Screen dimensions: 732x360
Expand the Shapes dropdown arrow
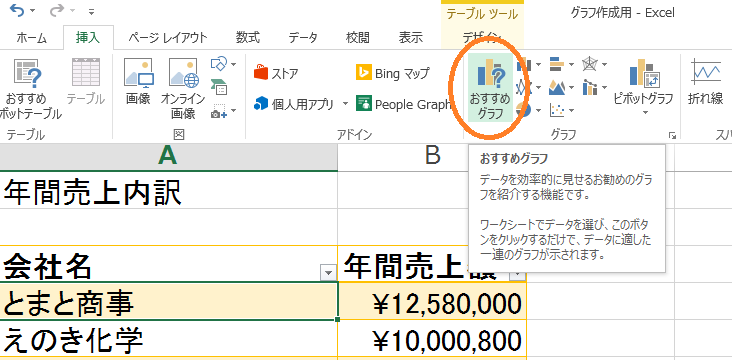pos(233,64)
